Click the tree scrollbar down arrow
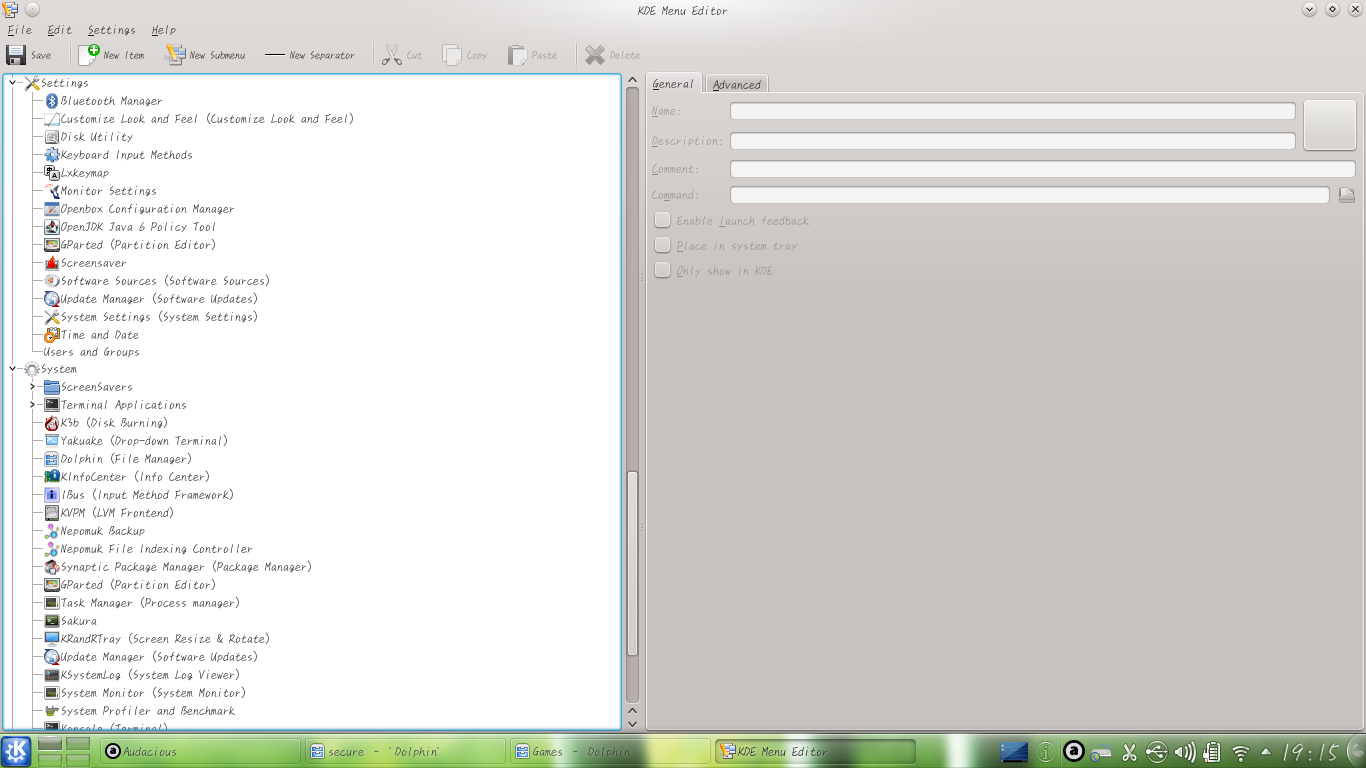1366x768 pixels. tap(632, 722)
